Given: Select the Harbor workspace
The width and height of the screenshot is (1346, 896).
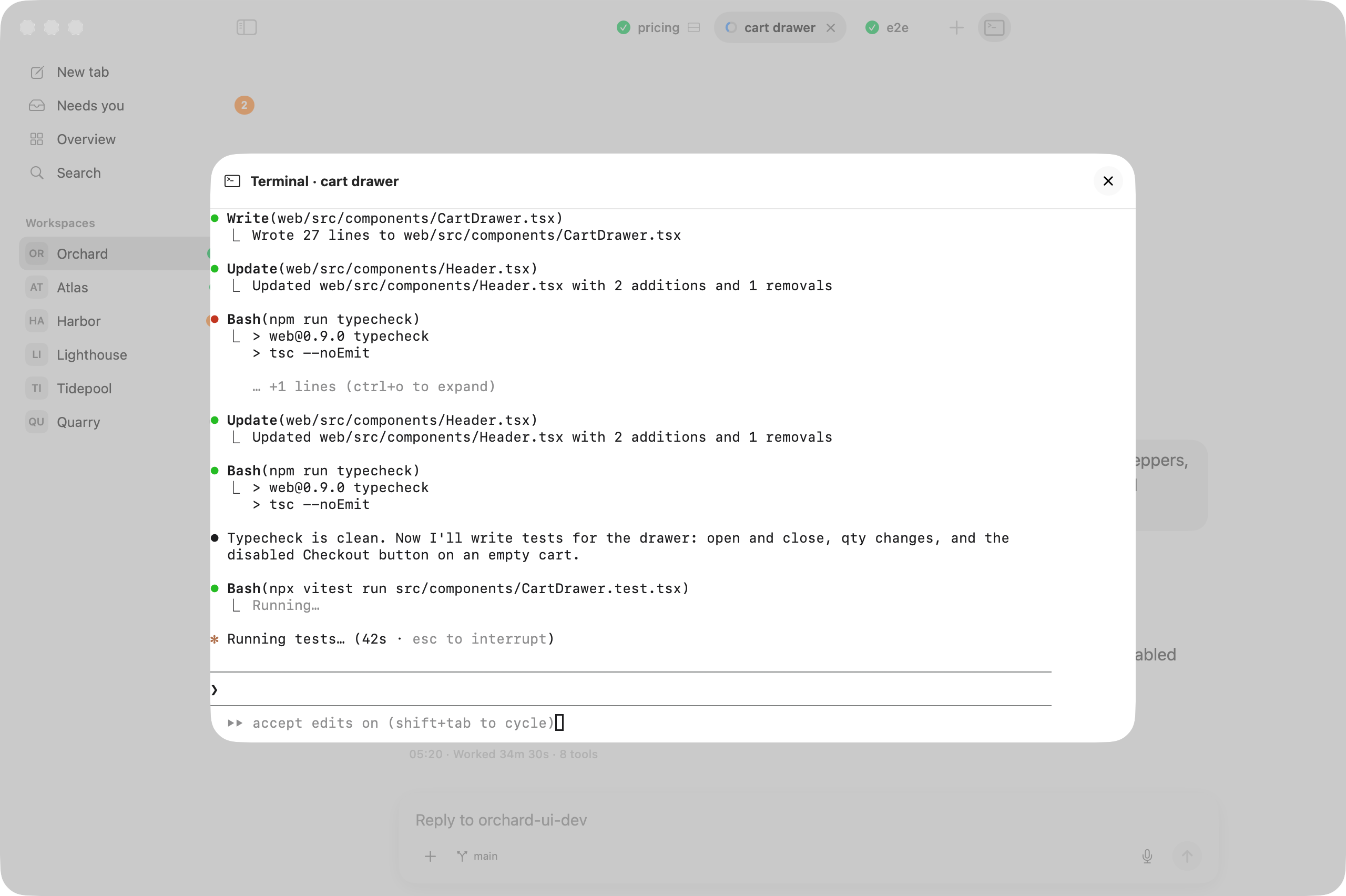Looking at the screenshot, I should tap(114, 321).
